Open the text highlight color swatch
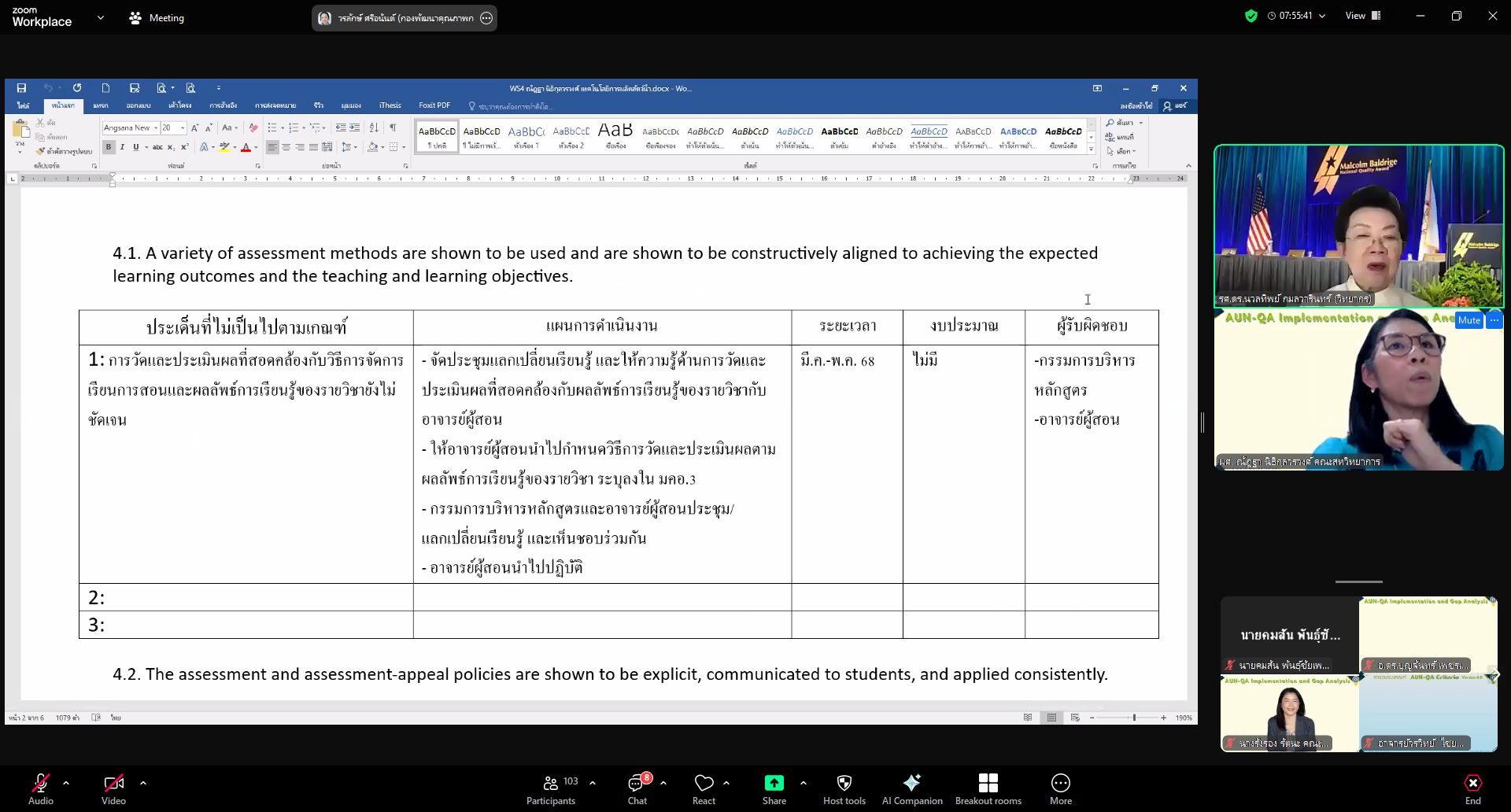This screenshot has height=812, width=1511. click(x=225, y=147)
